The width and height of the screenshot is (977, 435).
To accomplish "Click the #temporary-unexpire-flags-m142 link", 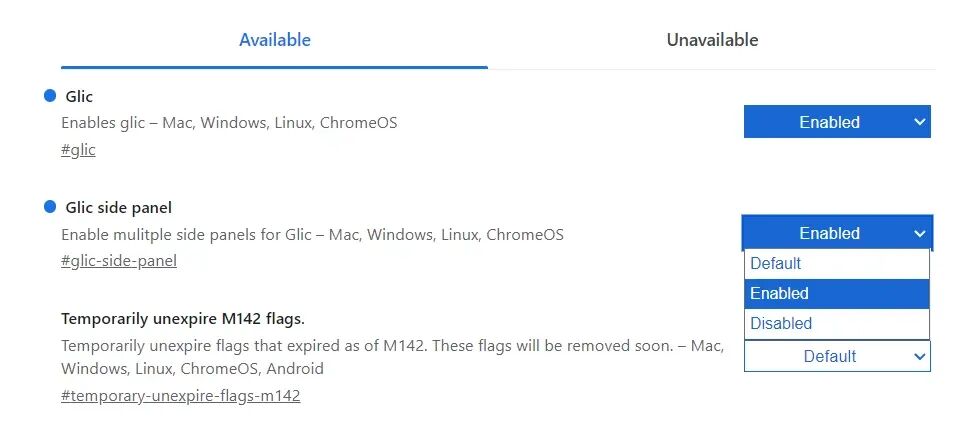I will (180, 396).
